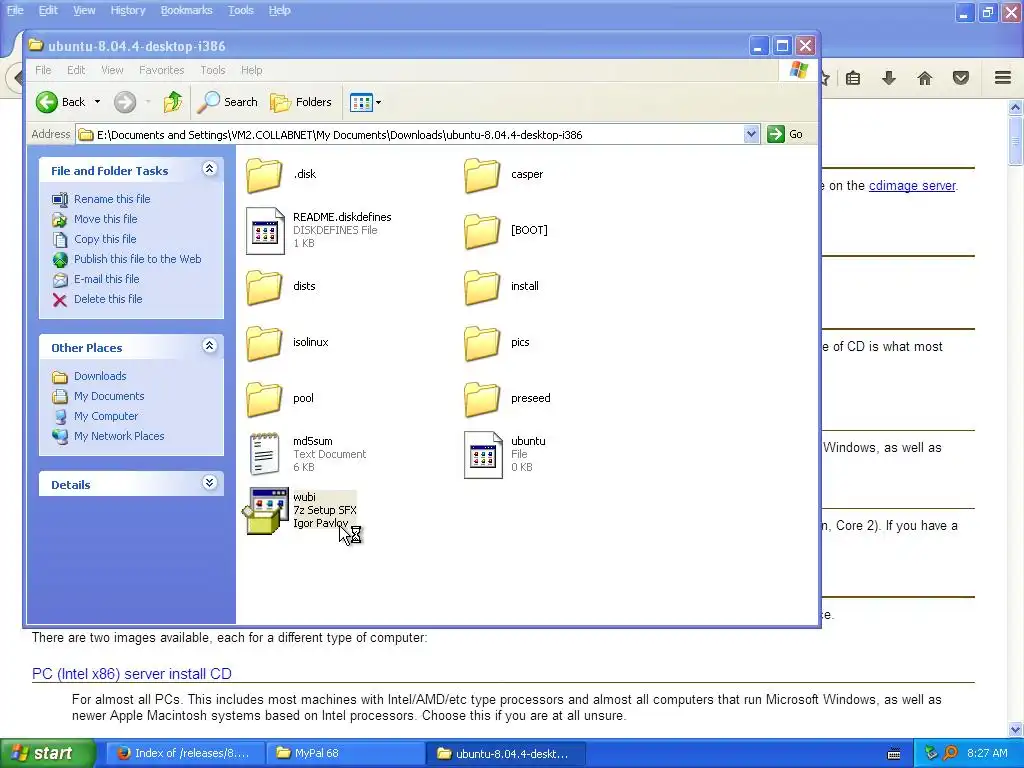Open the browser History menu
The image size is (1024, 768).
coord(127,10)
